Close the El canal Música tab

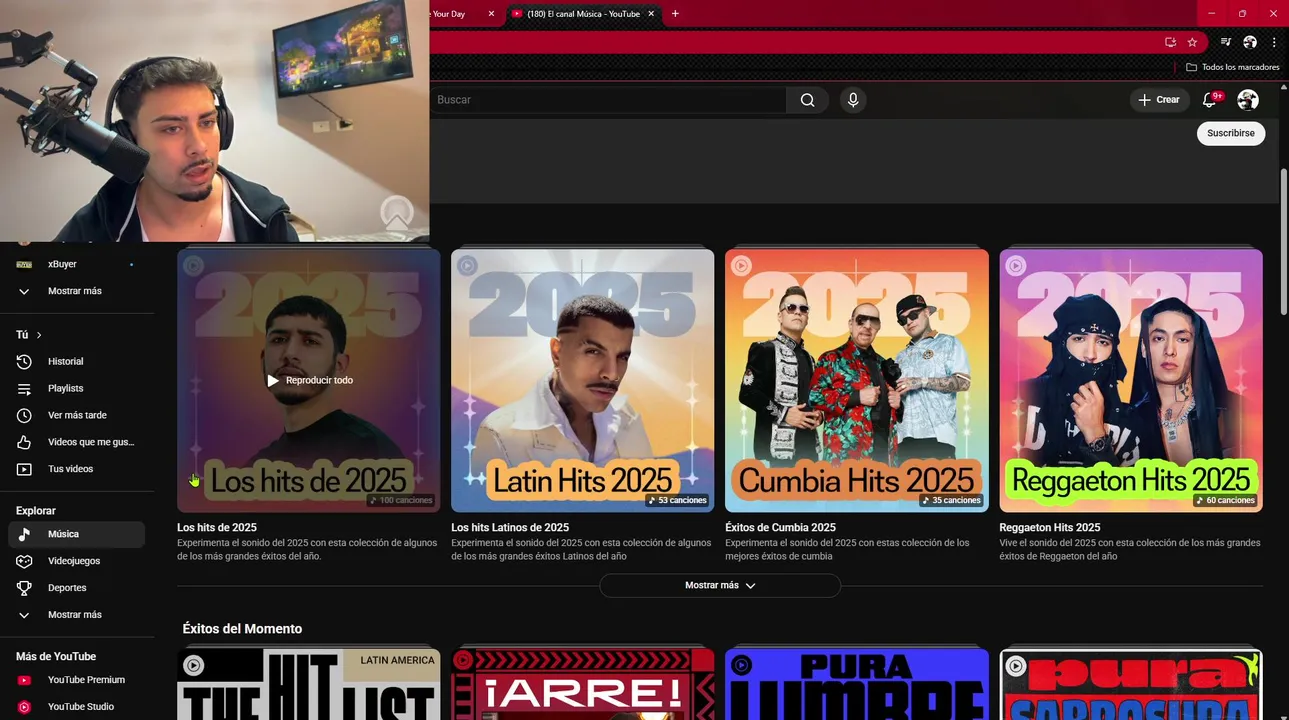(651, 14)
